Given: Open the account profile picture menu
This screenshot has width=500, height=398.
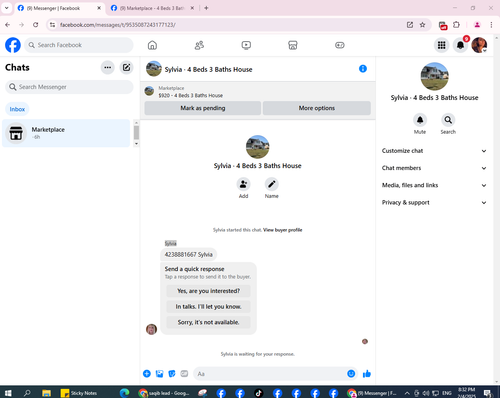Looking at the screenshot, I should (x=479, y=45).
